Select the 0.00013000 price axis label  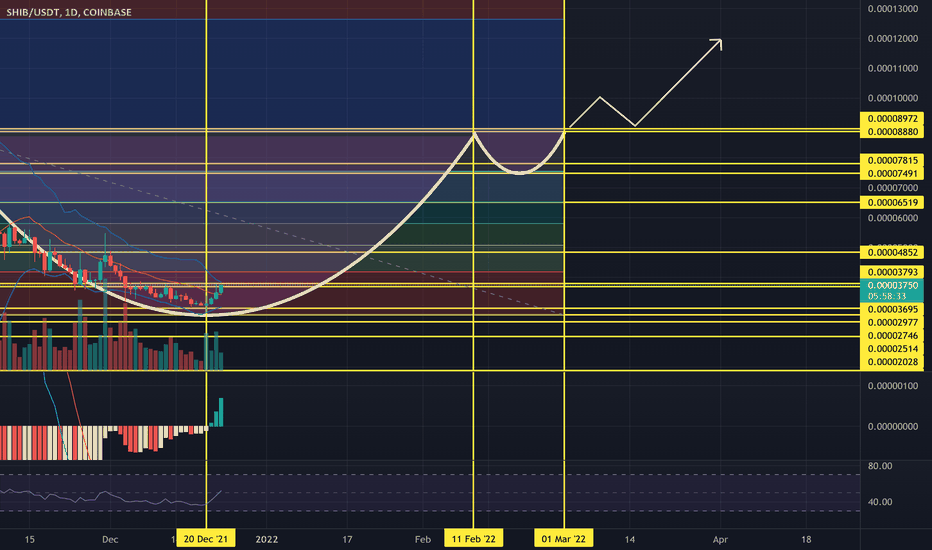click(893, 9)
